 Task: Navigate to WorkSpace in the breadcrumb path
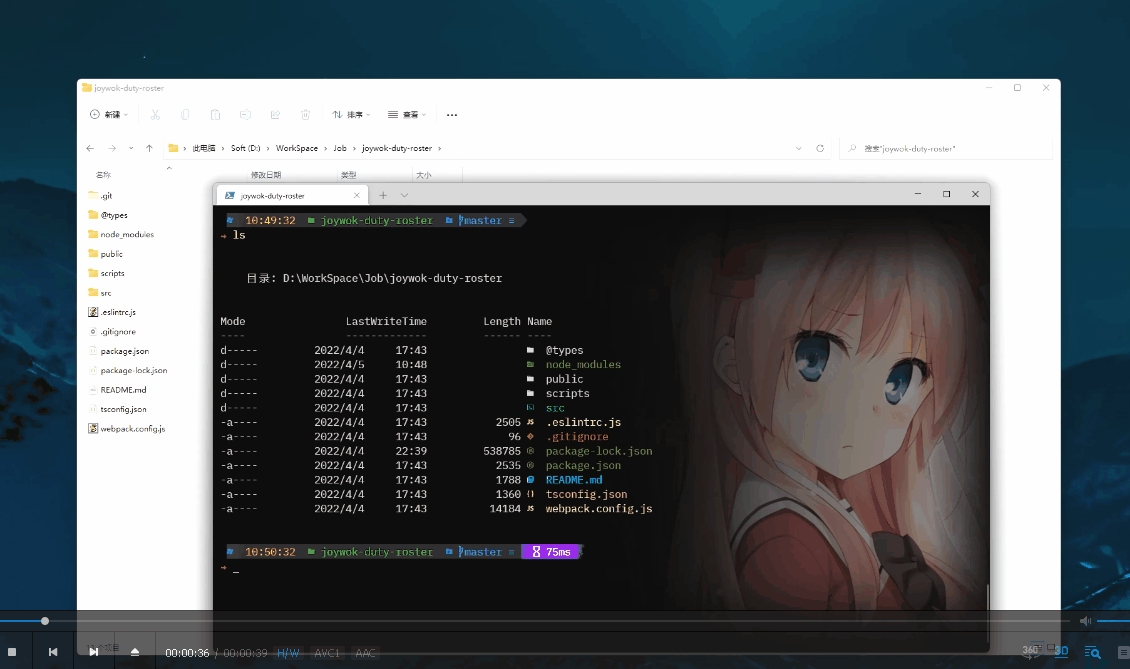click(x=296, y=147)
